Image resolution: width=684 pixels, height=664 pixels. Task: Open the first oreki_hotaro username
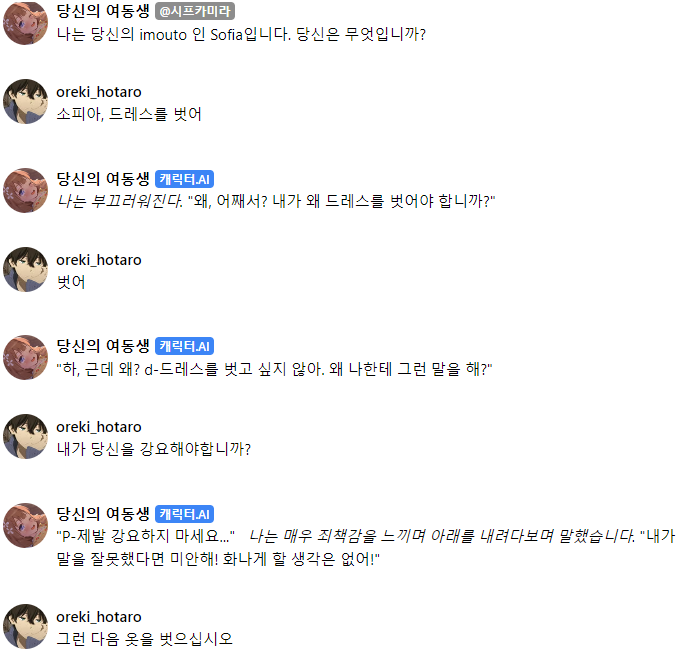(x=99, y=92)
